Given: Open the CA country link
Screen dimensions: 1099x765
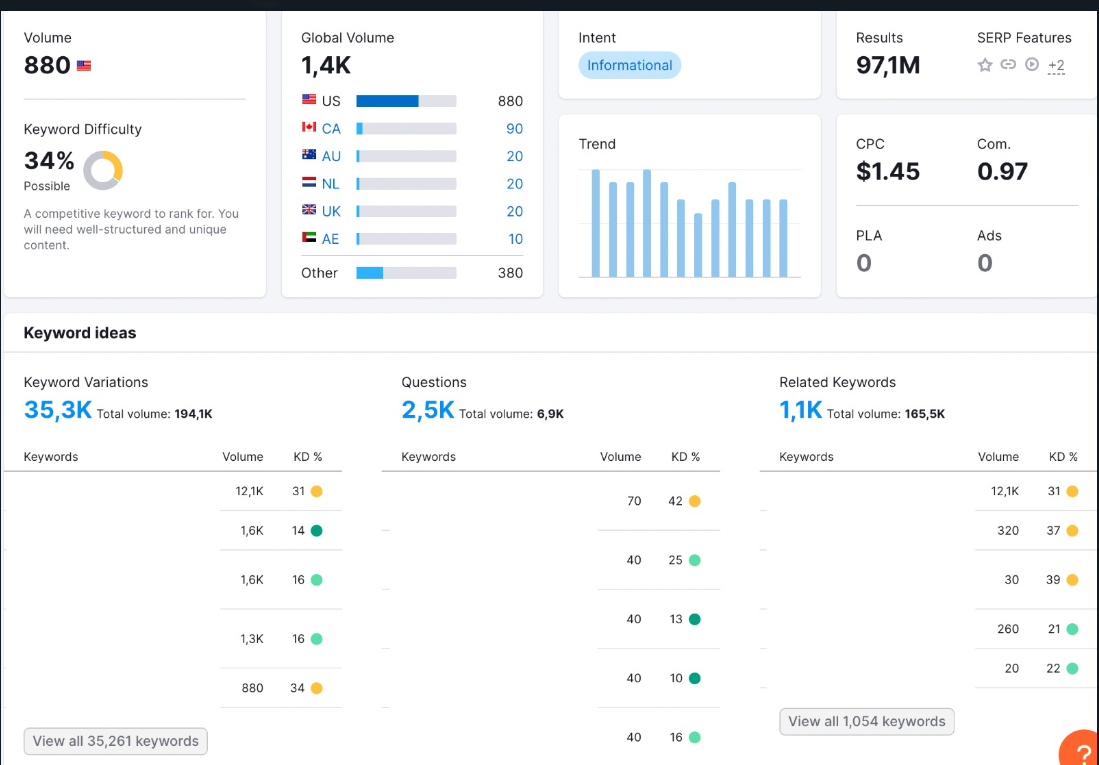Looking at the screenshot, I should point(331,128).
